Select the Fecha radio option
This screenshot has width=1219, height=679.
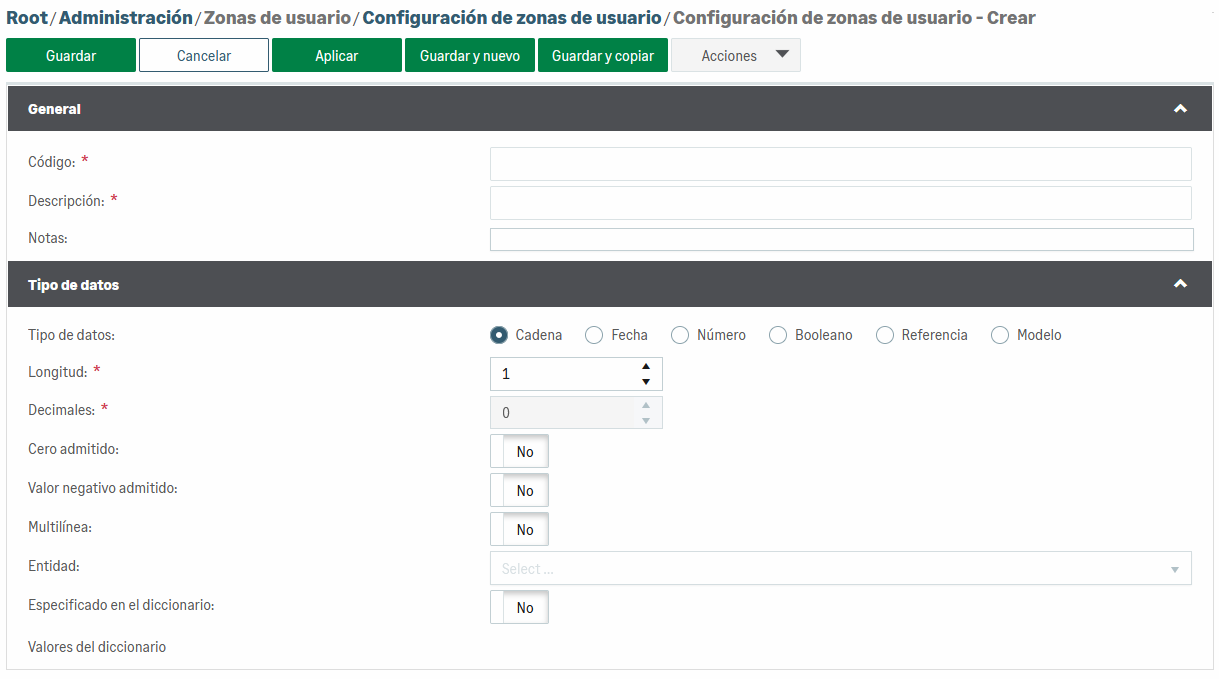click(593, 336)
